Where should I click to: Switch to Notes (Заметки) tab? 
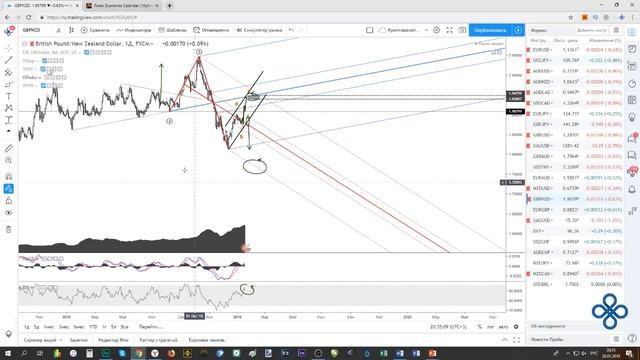(78, 340)
